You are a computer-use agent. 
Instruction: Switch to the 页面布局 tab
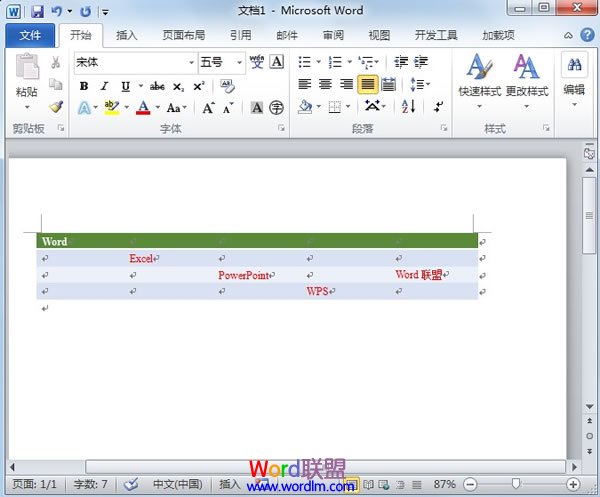point(184,36)
